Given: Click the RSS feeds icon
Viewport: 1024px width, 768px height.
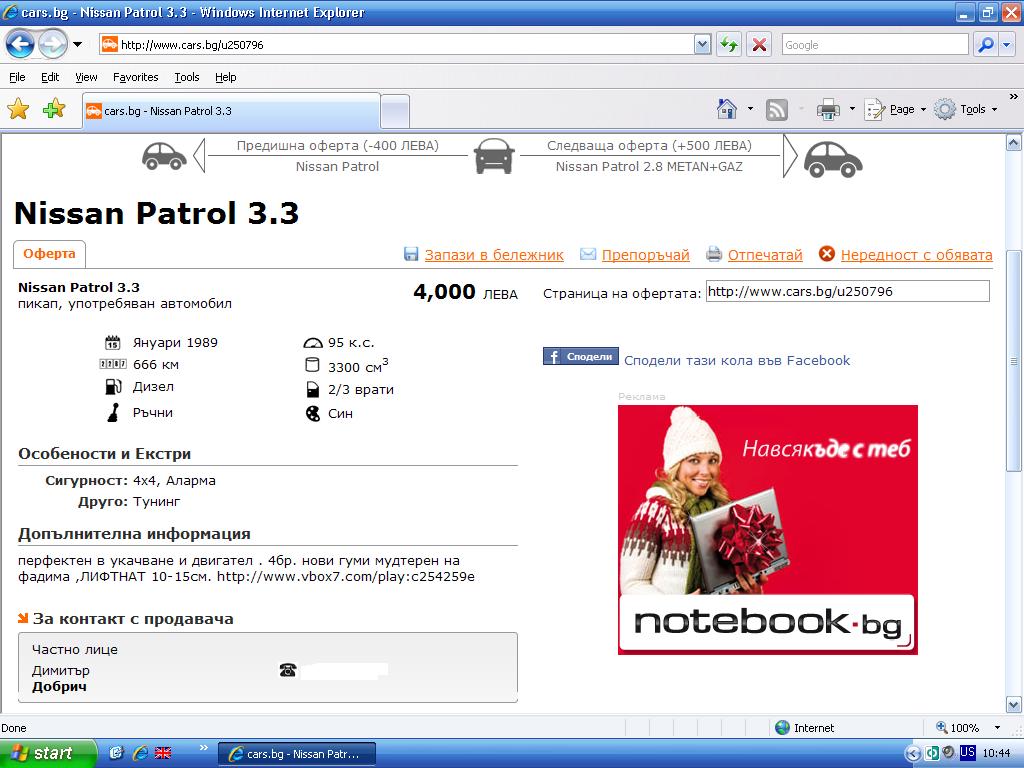Looking at the screenshot, I should [x=776, y=109].
